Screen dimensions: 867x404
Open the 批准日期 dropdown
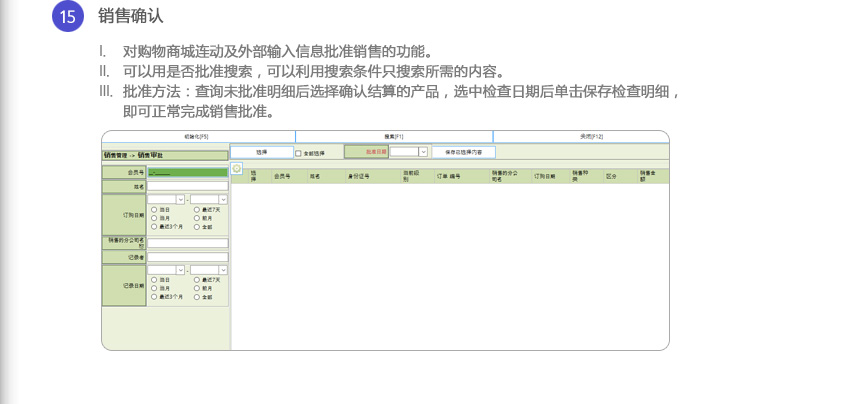[423, 152]
